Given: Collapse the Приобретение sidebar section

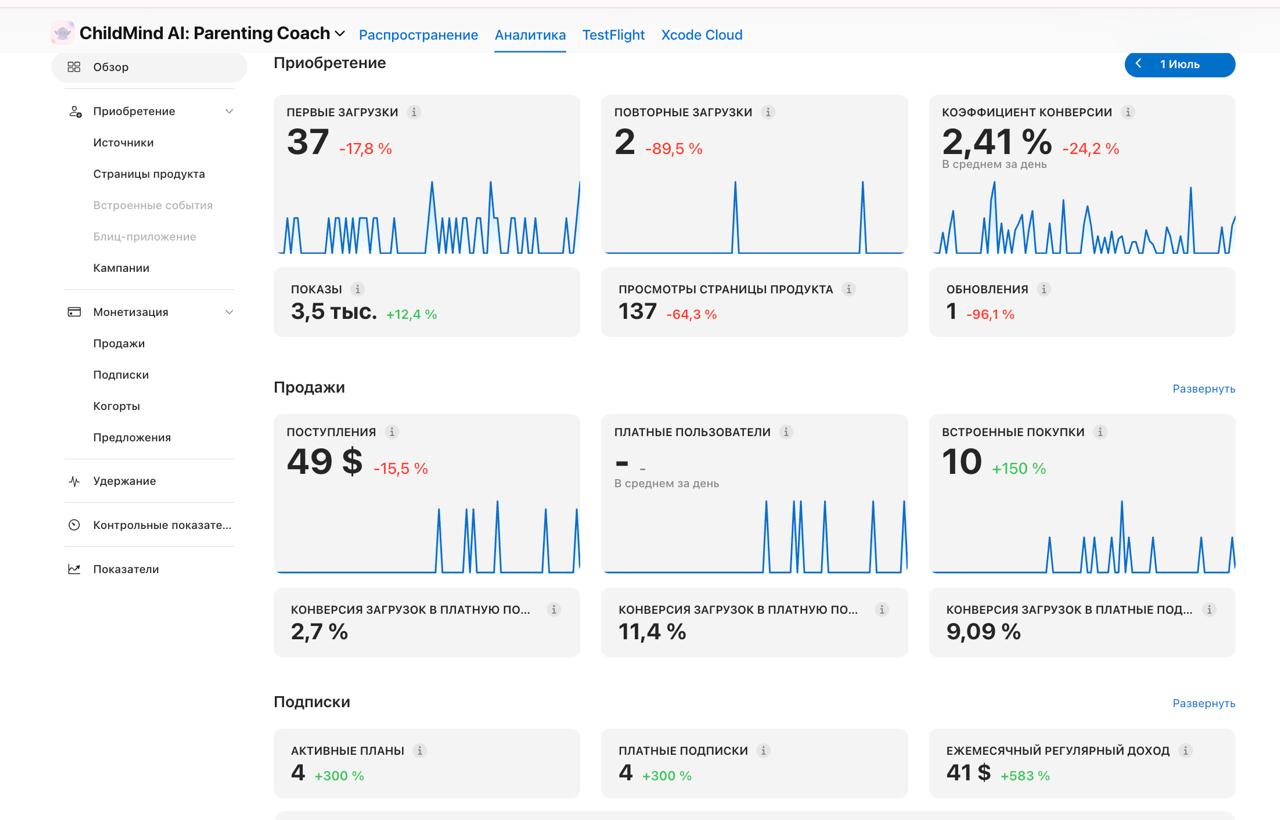Looking at the screenshot, I should (x=229, y=111).
